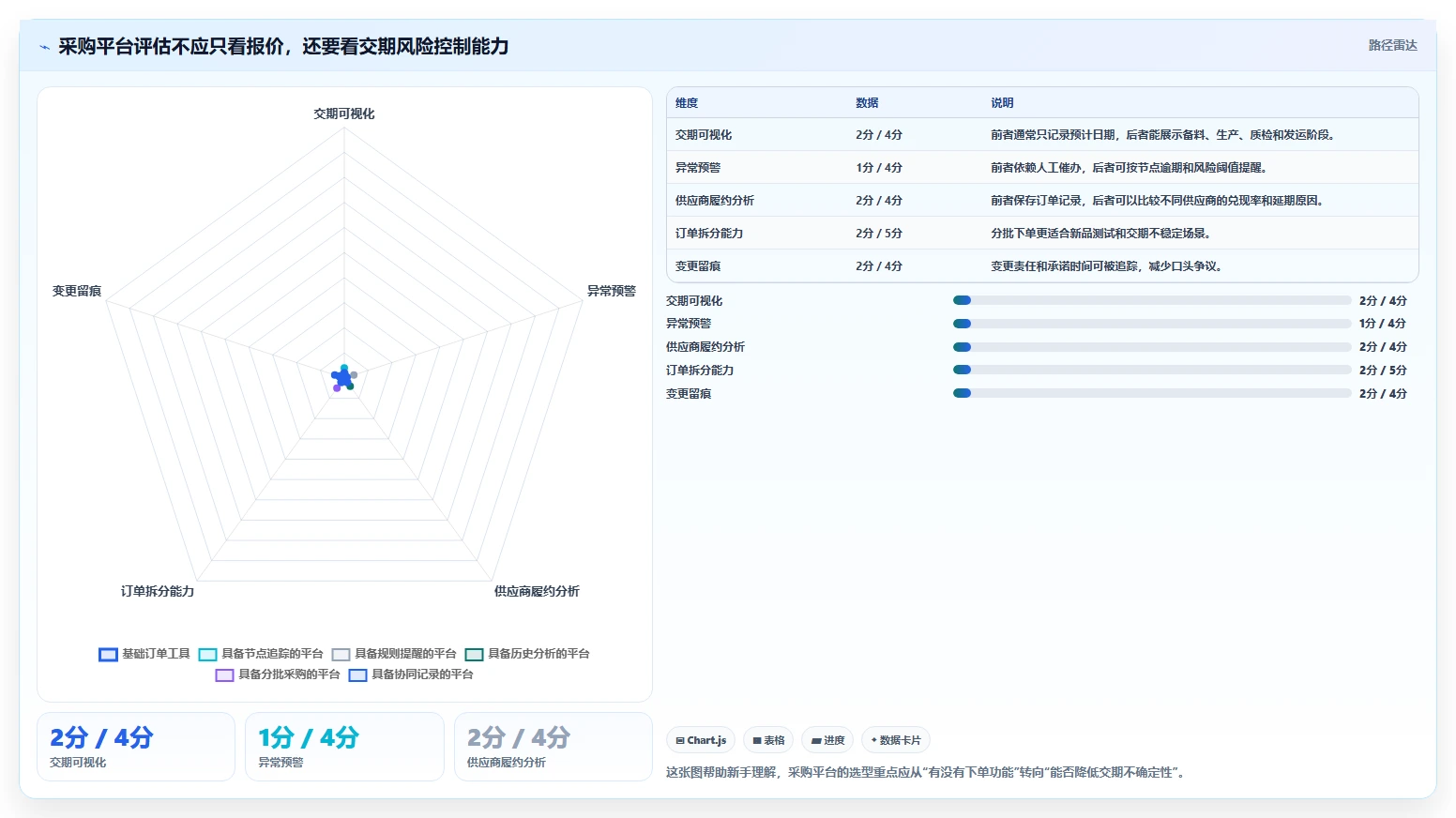Screen dimensions: 1456x818
Task: Click the description starting 前者保存订单记录
Action: pos(1157,201)
